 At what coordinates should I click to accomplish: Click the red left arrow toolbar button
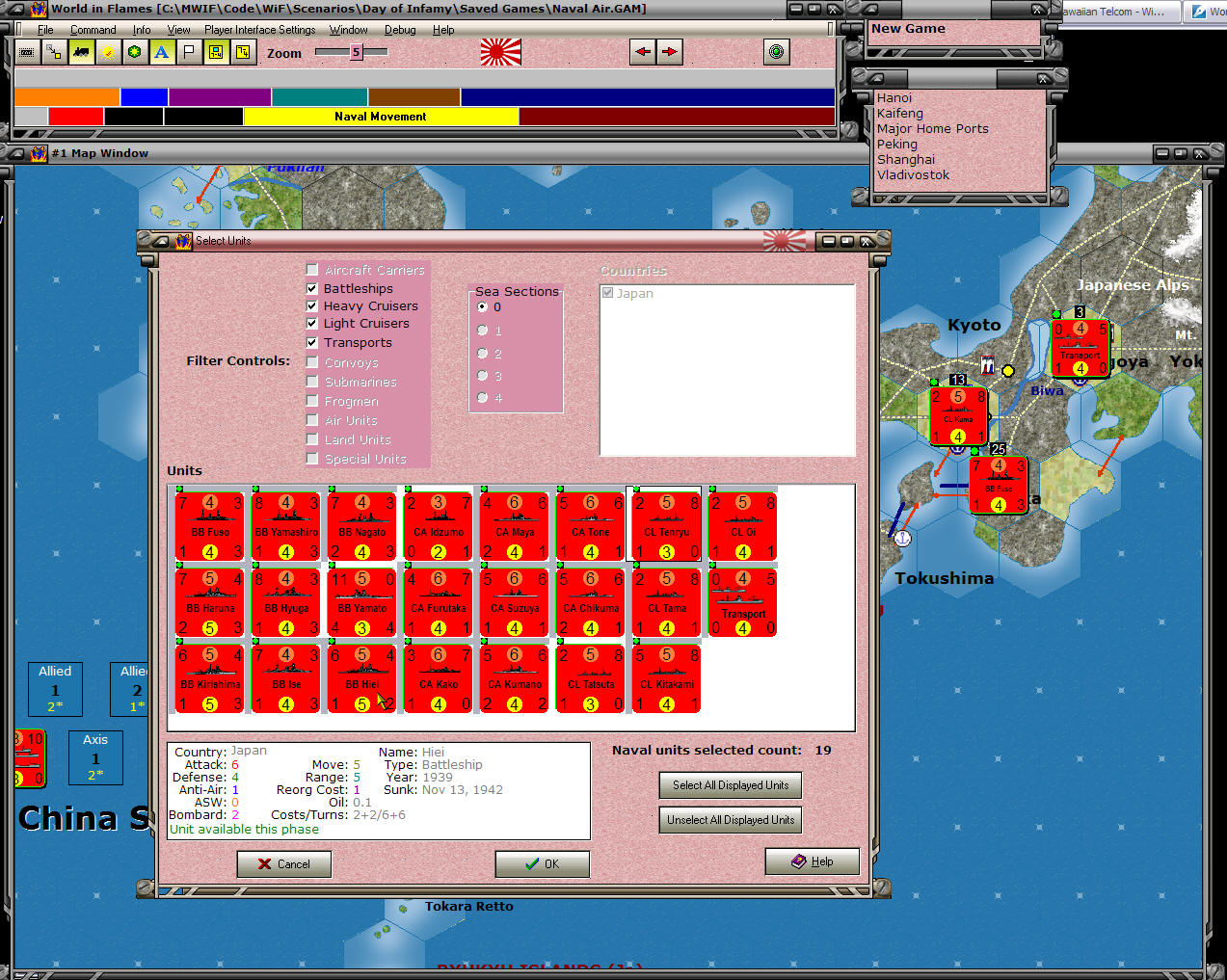643,52
